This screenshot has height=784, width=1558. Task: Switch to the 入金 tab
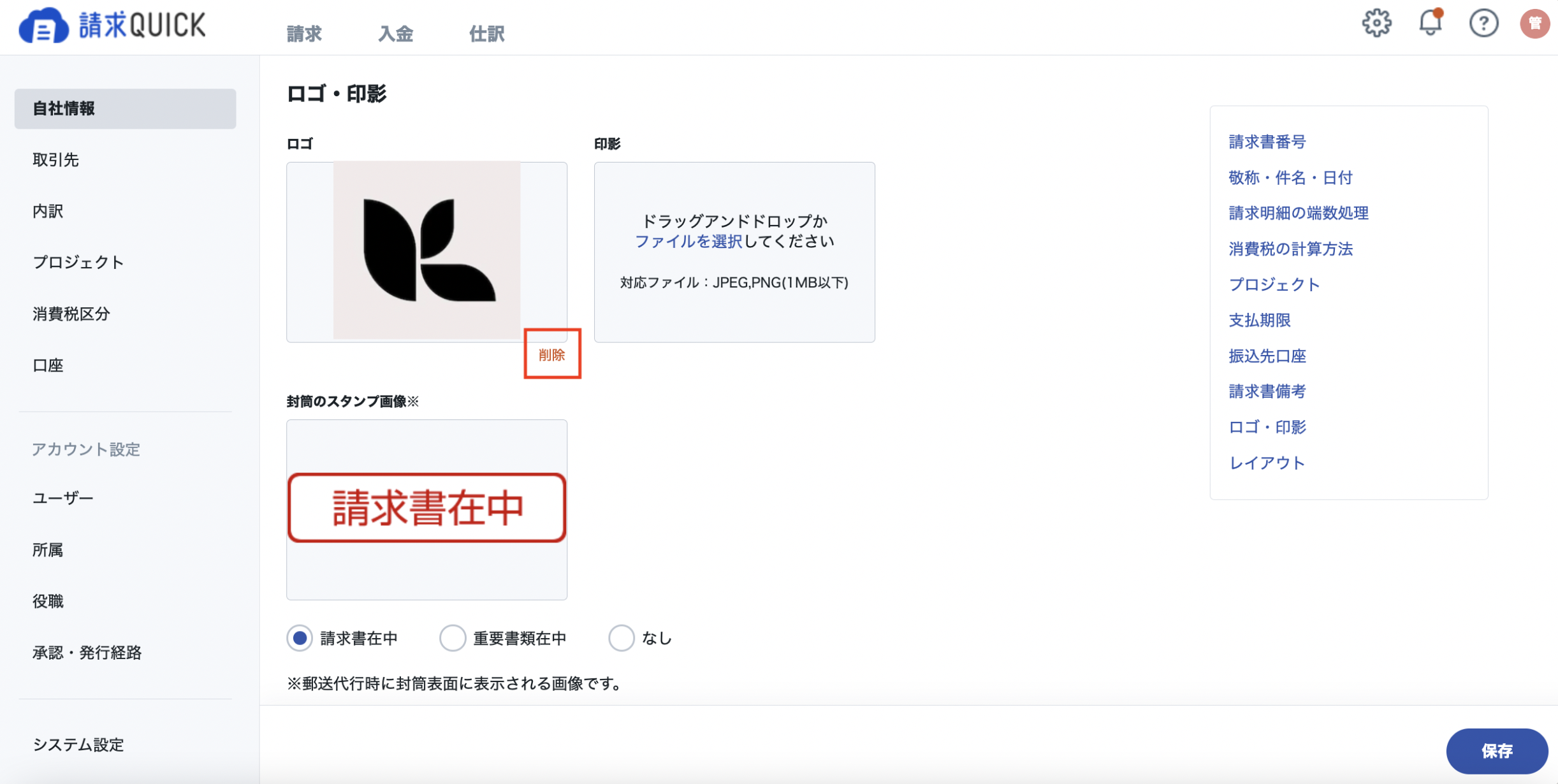click(395, 33)
